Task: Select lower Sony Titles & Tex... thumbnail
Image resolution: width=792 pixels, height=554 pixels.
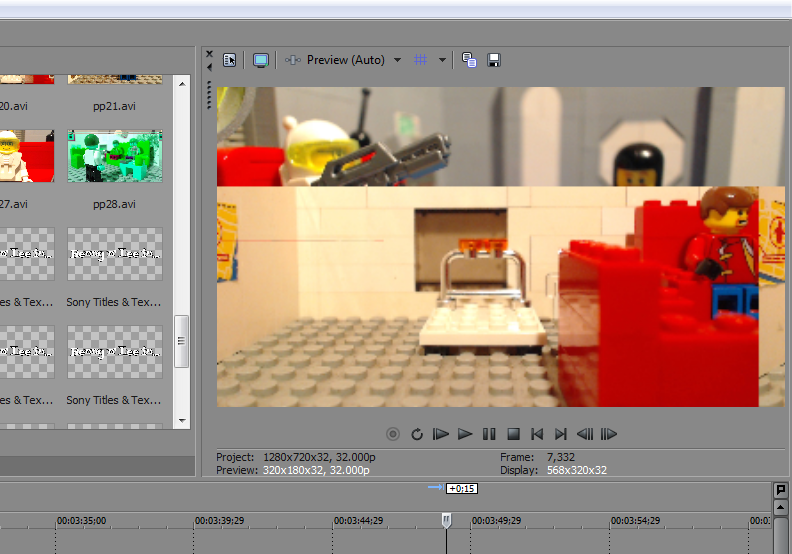Action: tap(115, 351)
